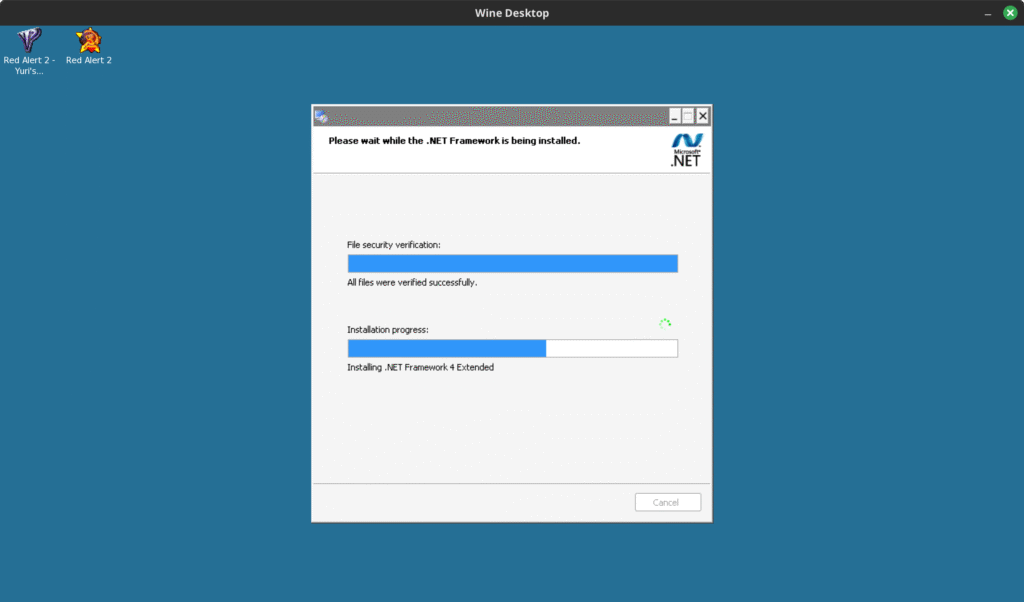Click the spinning loading indicator
This screenshot has height=602, width=1024.
click(x=665, y=323)
